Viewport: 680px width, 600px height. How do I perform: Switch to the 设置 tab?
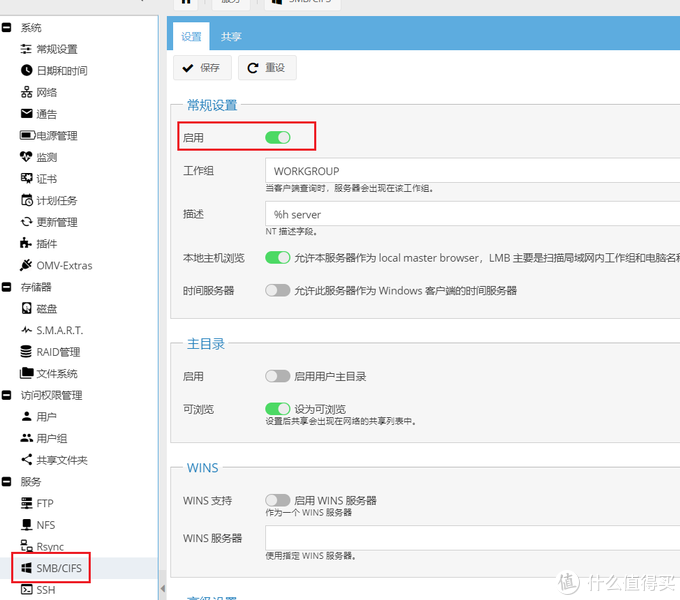click(191, 36)
